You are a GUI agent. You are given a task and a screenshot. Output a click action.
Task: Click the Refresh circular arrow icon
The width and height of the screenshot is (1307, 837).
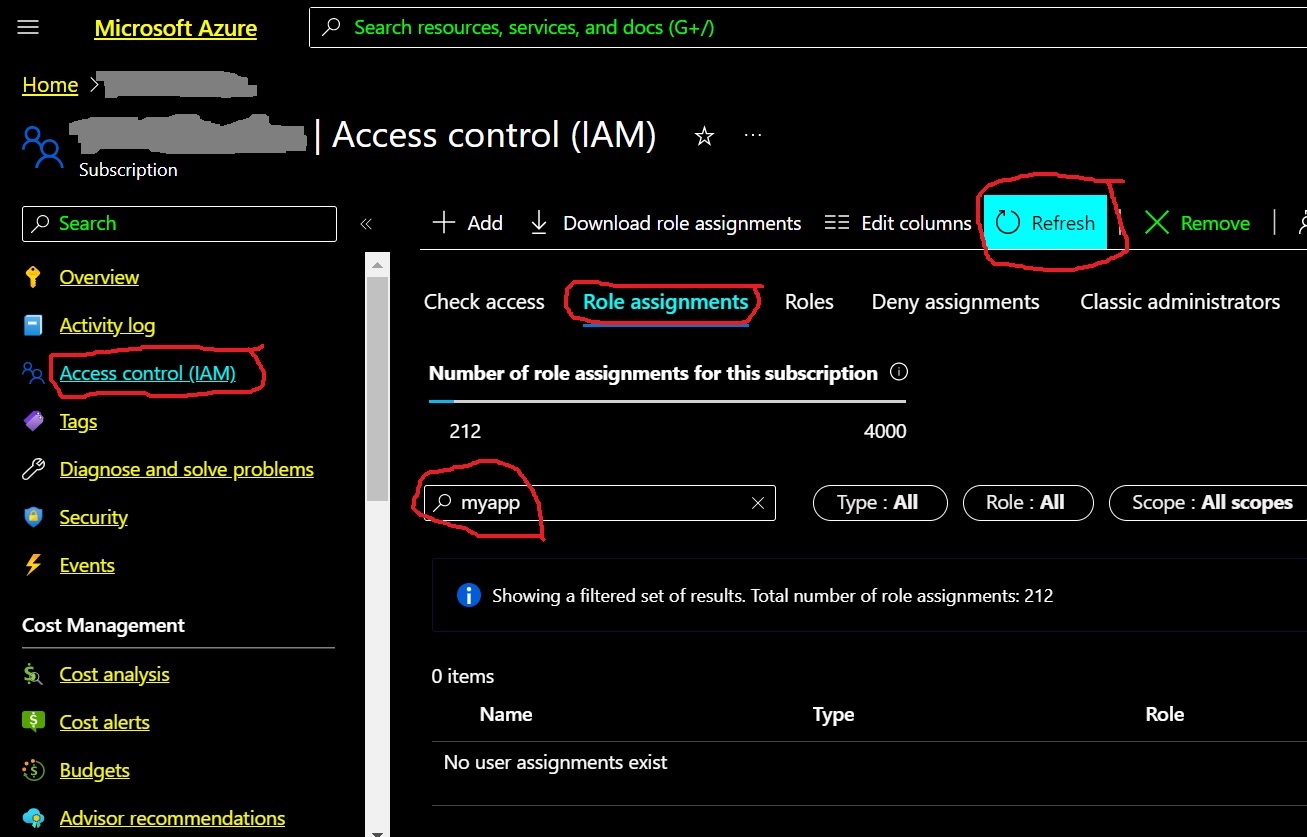coord(1008,223)
